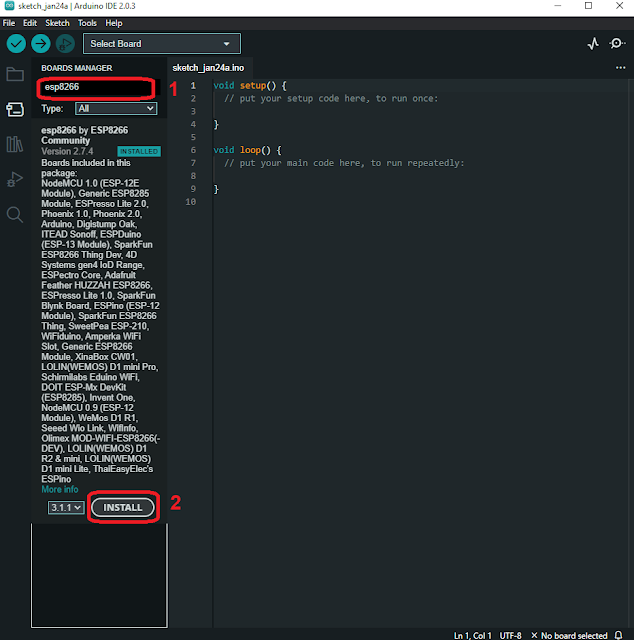Screen dimensions: 634x640
Task: Click the esp8266 by ESP8266 Community title
Action: click(85, 135)
